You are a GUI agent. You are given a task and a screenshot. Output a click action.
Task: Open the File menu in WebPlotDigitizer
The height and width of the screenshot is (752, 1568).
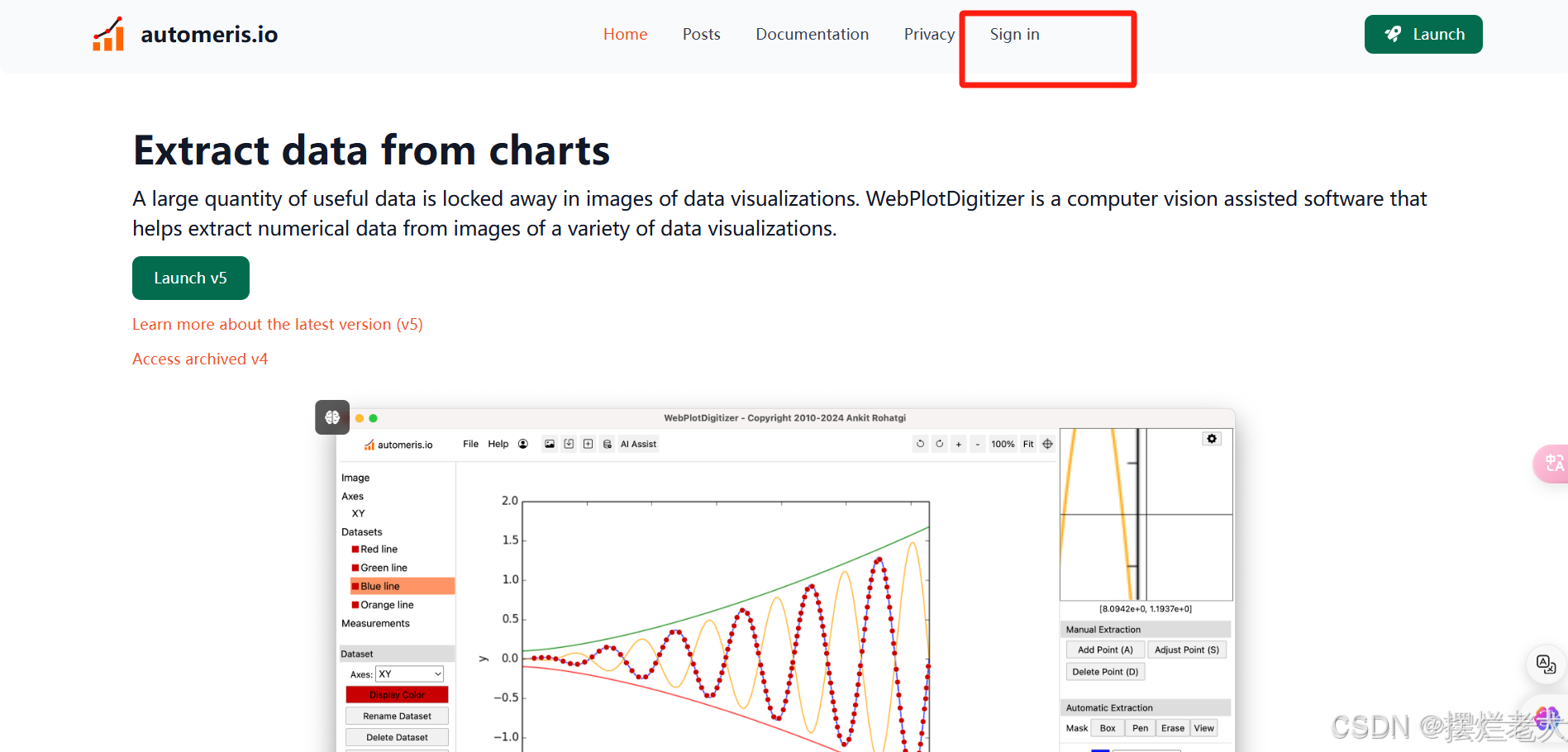click(x=470, y=444)
